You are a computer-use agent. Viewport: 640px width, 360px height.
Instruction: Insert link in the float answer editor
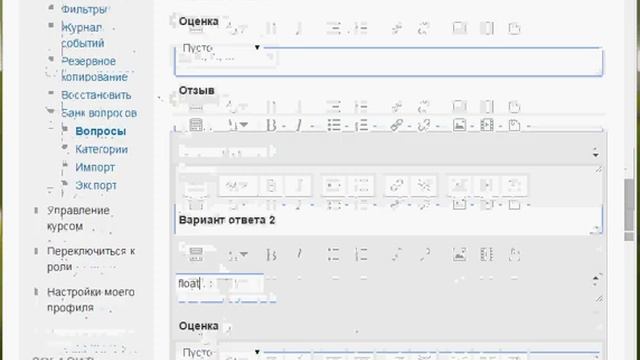pos(397,254)
